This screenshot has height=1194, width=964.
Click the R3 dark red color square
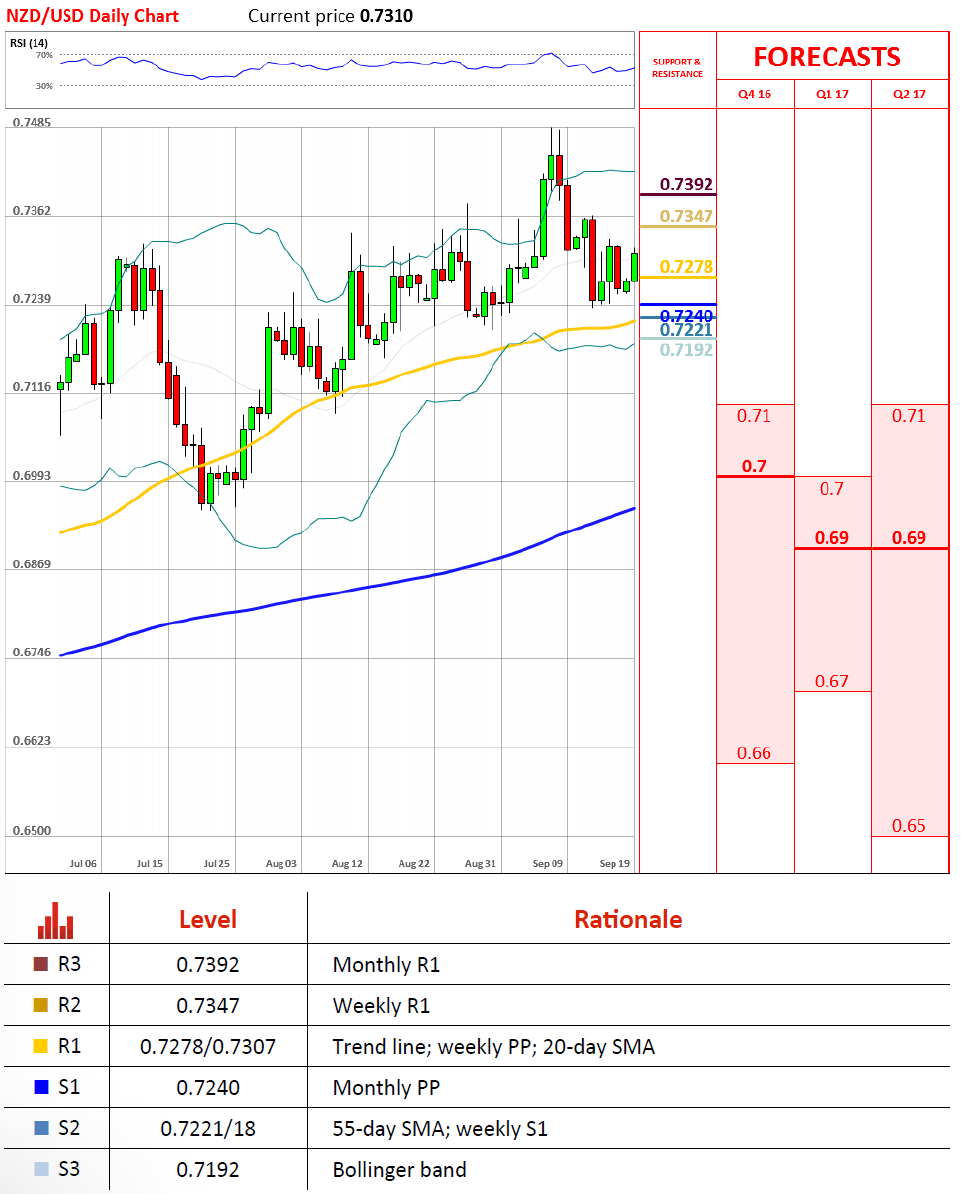point(41,964)
